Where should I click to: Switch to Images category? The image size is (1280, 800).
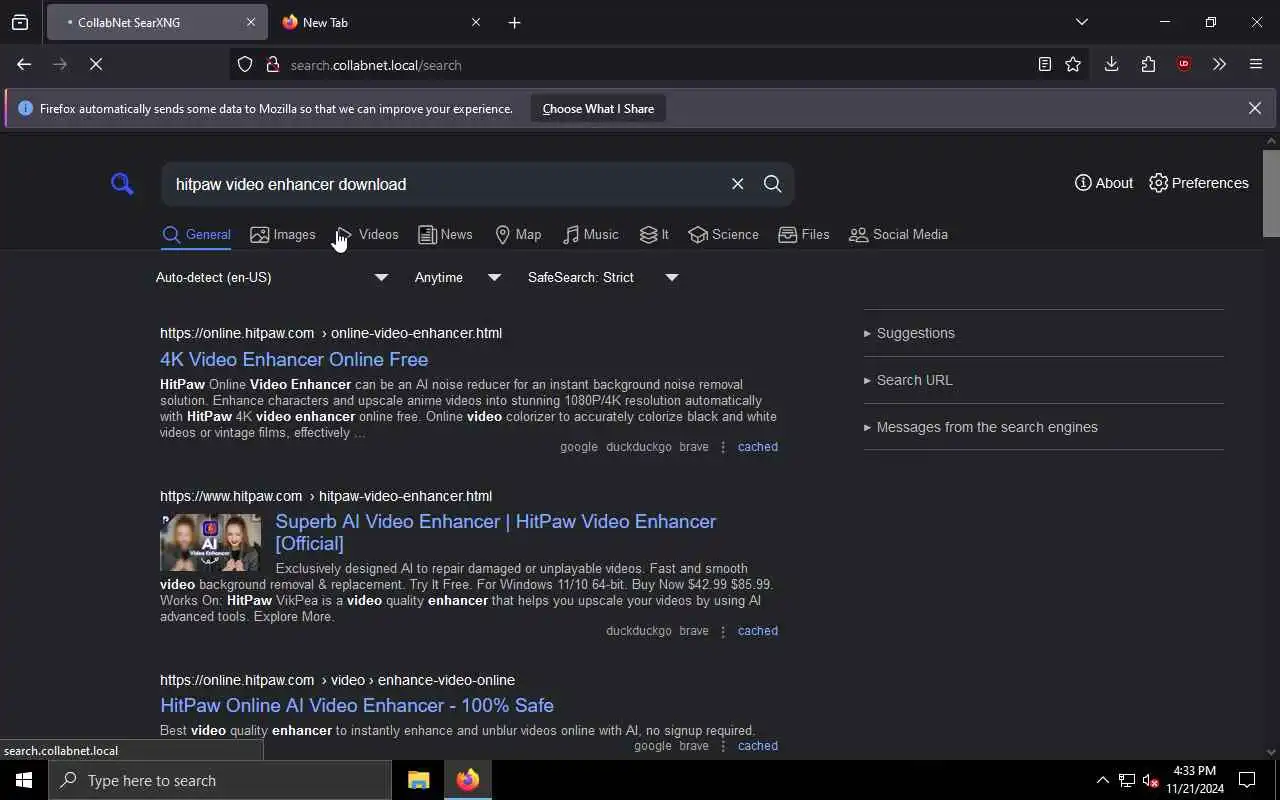click(x=283, y=234)
